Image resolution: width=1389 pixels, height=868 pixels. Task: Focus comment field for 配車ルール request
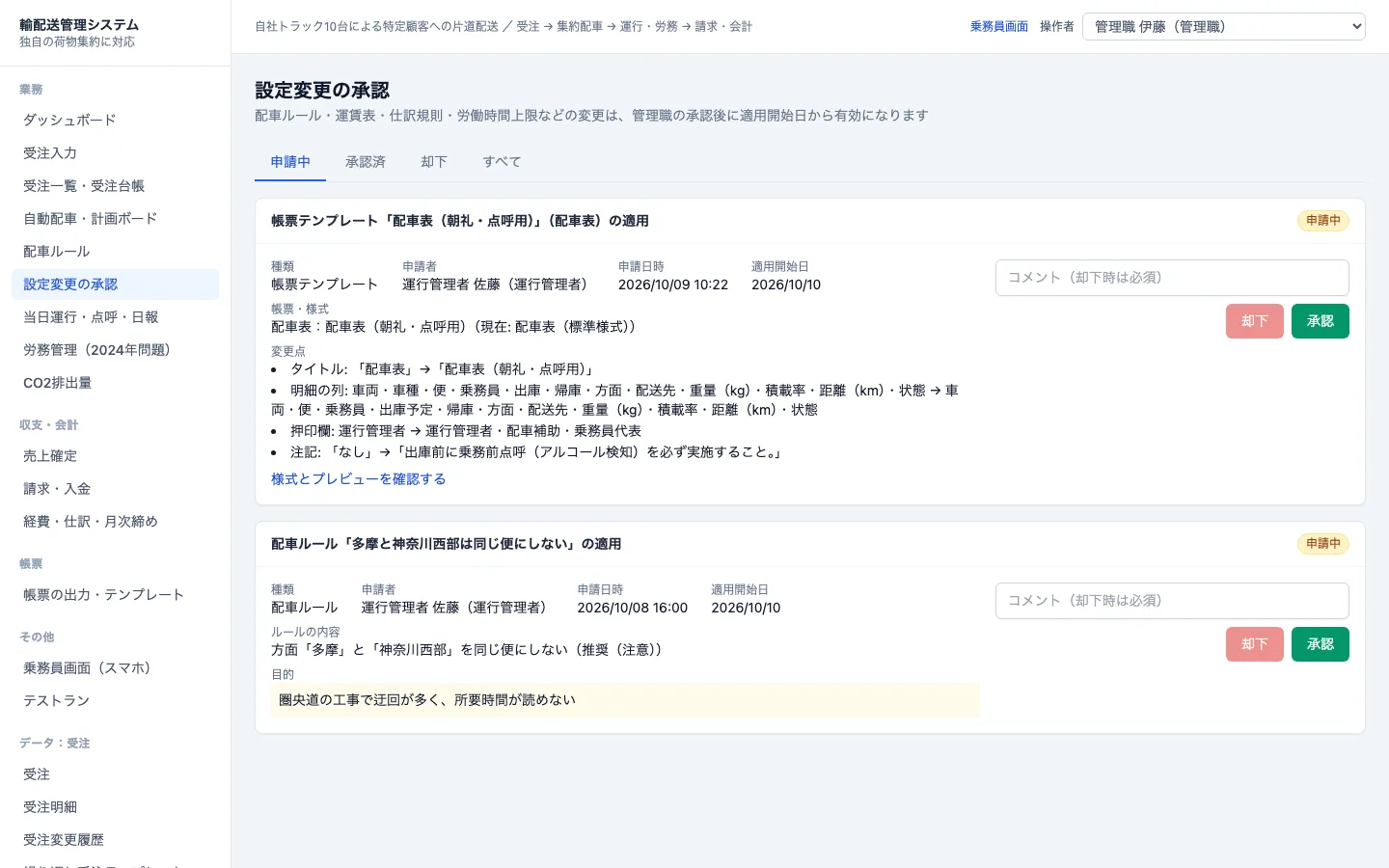tap(1172, 601)
